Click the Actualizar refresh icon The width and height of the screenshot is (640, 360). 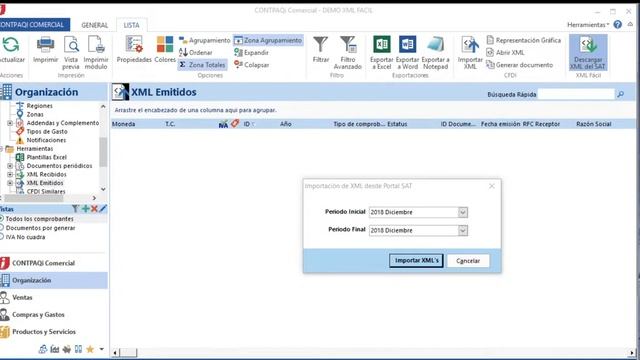tap(11, 45)
